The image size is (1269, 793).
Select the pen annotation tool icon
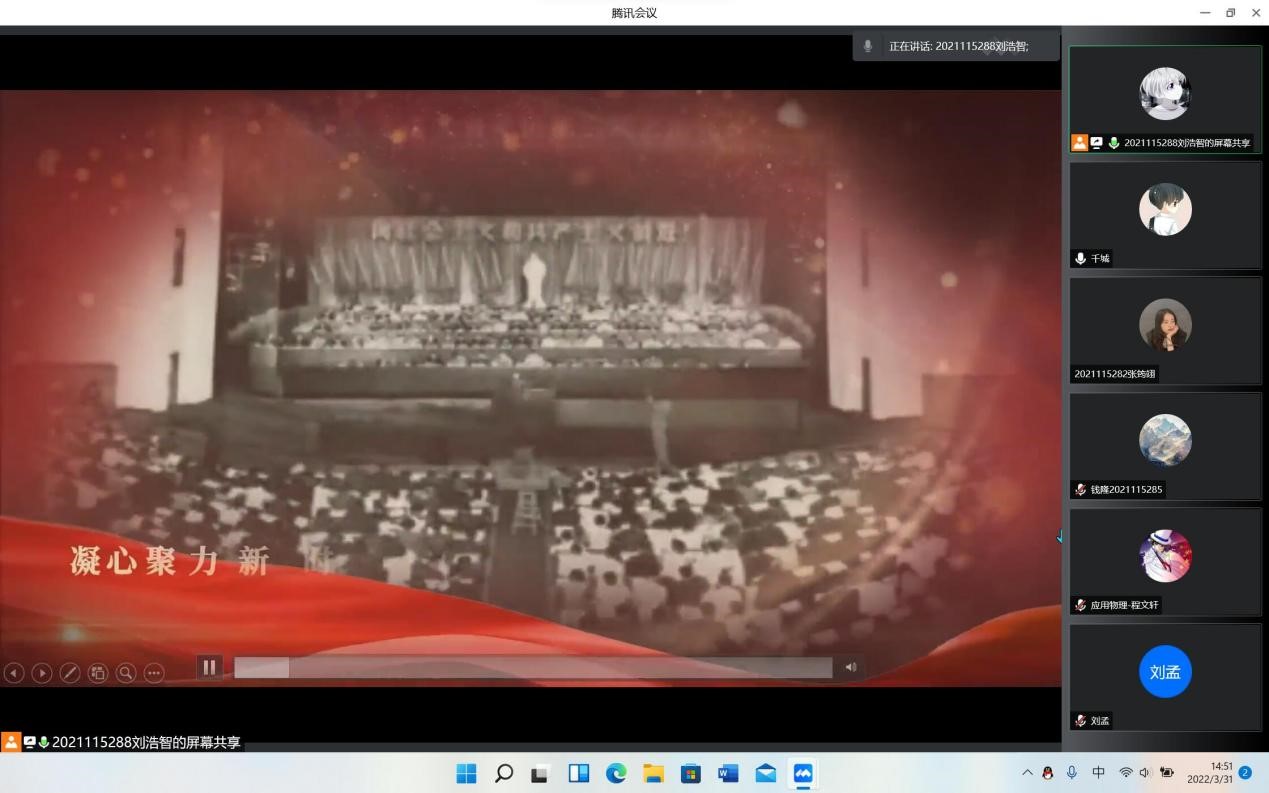tap(70, 673)
